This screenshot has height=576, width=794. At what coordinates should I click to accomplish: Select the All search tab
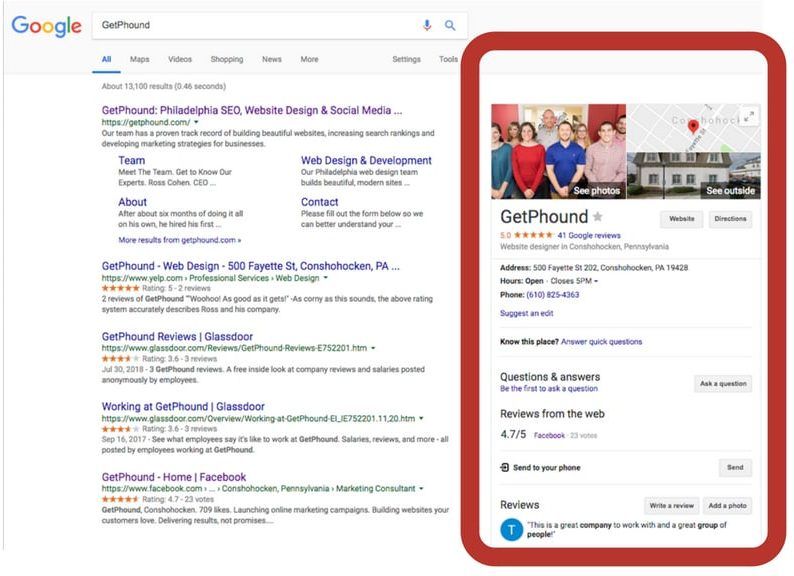[x=106, y=59]
